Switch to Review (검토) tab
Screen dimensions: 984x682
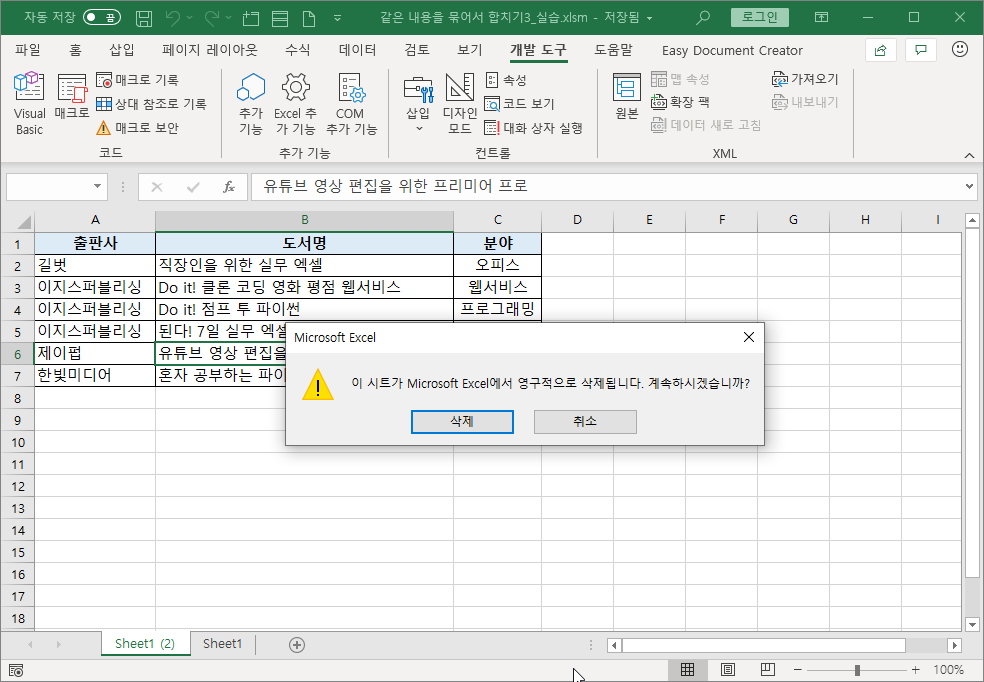417,50
